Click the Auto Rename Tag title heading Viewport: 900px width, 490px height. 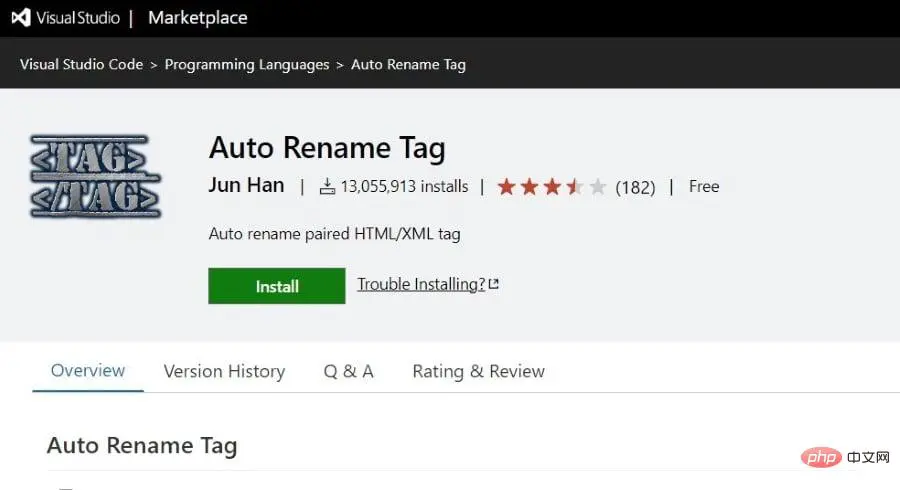(x=327, y=148)
